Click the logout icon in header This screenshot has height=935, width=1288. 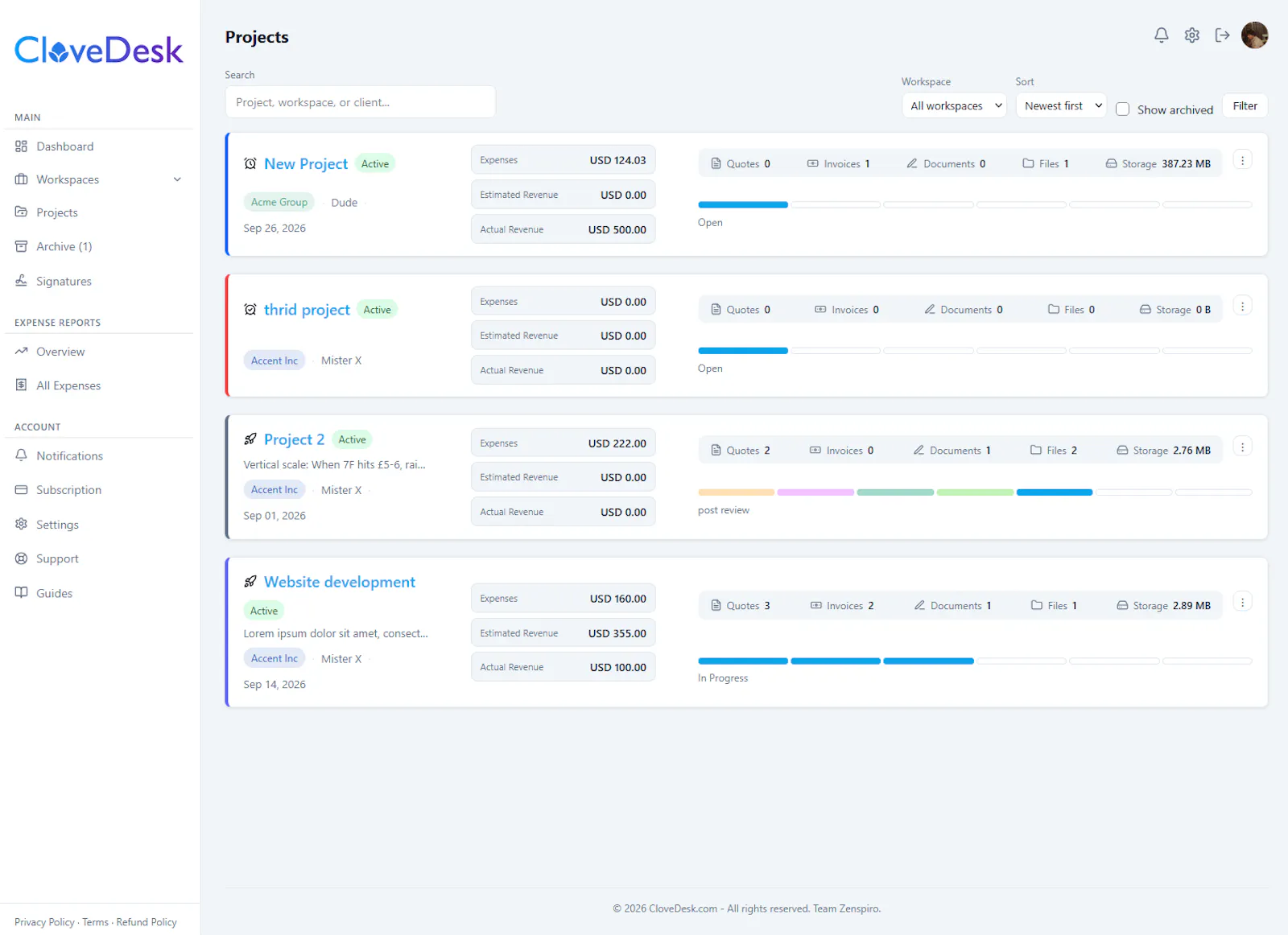(x=1222, y=35)
